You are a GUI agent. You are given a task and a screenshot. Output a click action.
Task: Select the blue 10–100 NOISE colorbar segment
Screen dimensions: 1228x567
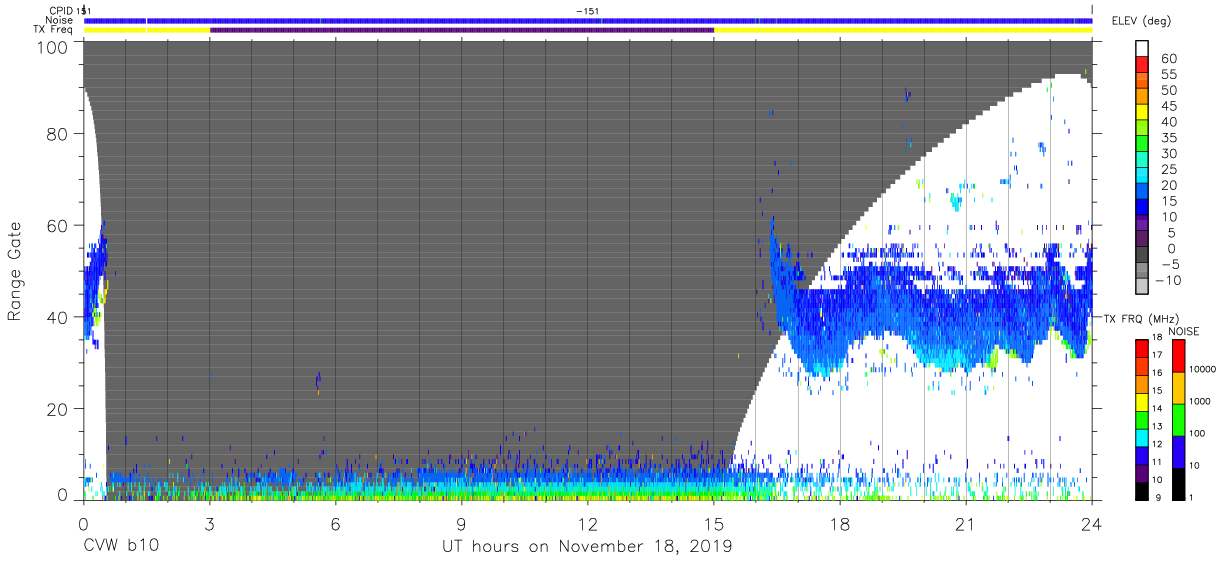coord(1179,452)
